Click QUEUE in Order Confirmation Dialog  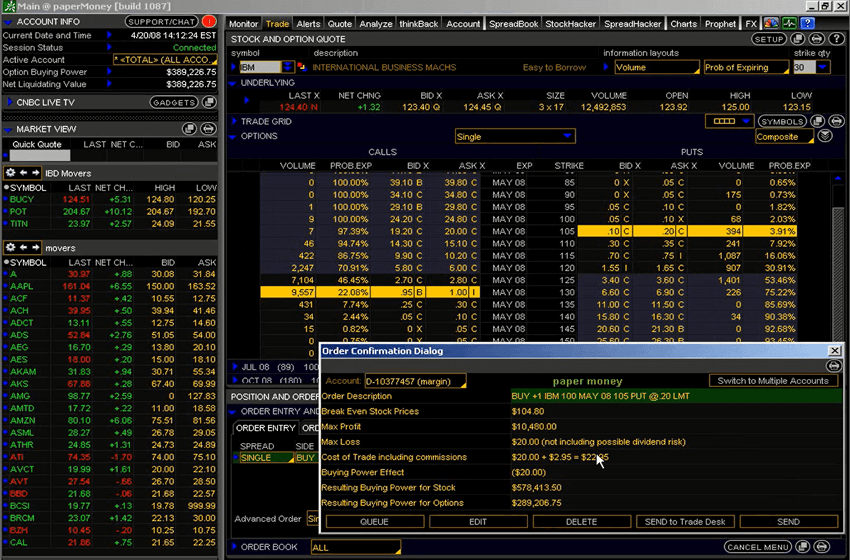click(375, 522)
